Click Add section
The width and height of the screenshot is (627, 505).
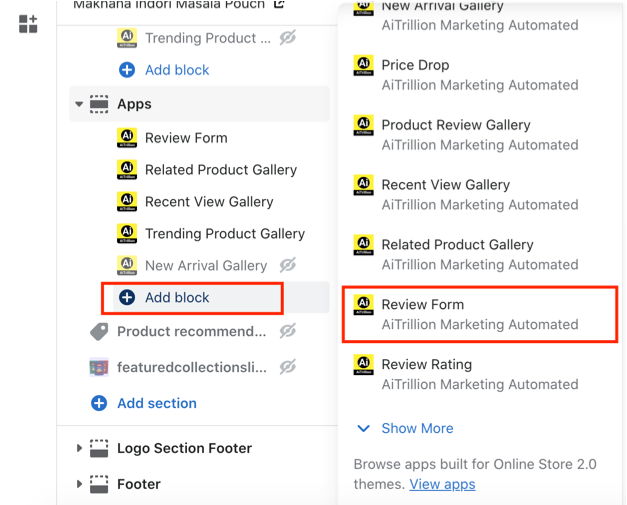[157, 403]
